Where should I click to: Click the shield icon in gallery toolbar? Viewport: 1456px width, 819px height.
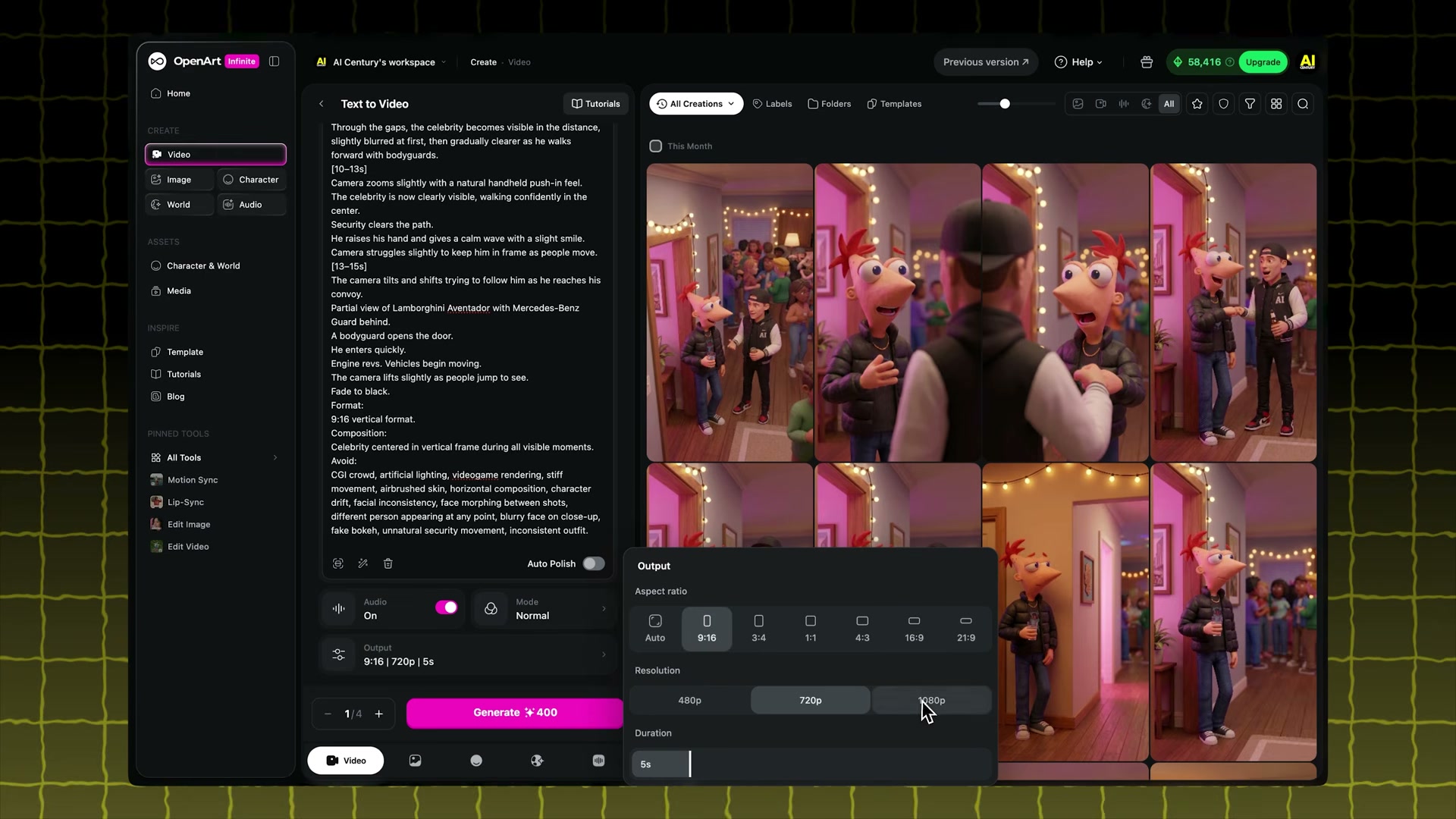[1224, 104]
